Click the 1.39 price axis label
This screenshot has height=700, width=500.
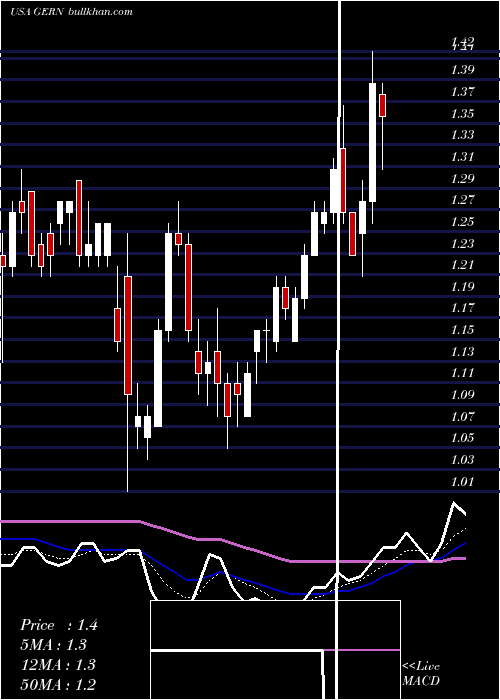tap(462, 70)
